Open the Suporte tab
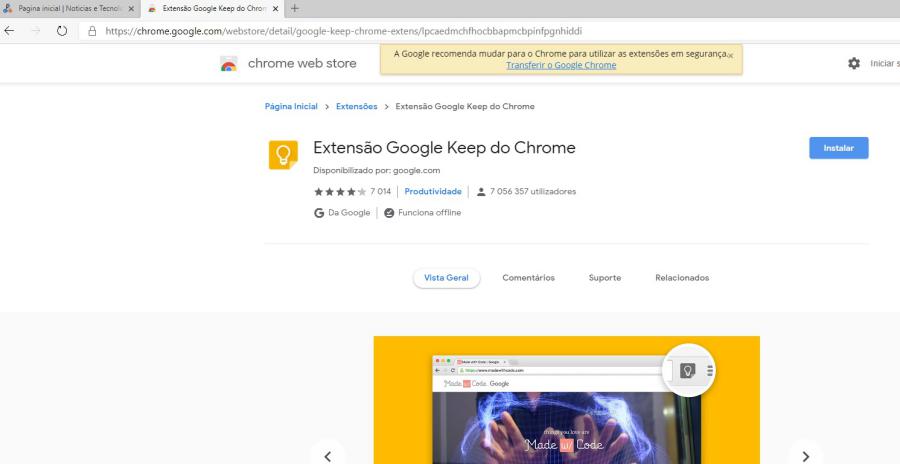The height and width of the screenshot is (464, 900). click(x=605, y=278)
